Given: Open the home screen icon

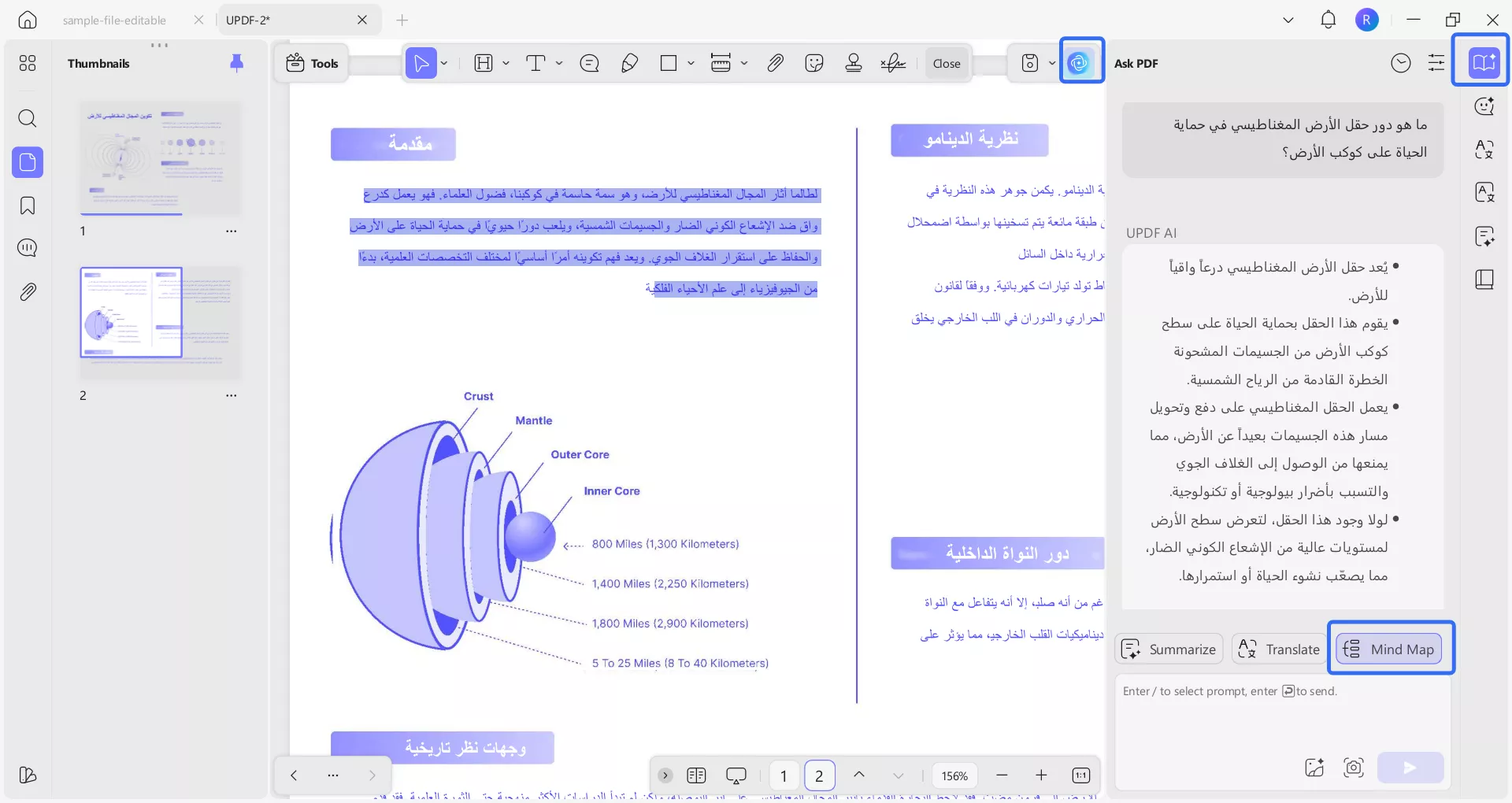Looking at the screenshot, I should (x=28, y=20).
